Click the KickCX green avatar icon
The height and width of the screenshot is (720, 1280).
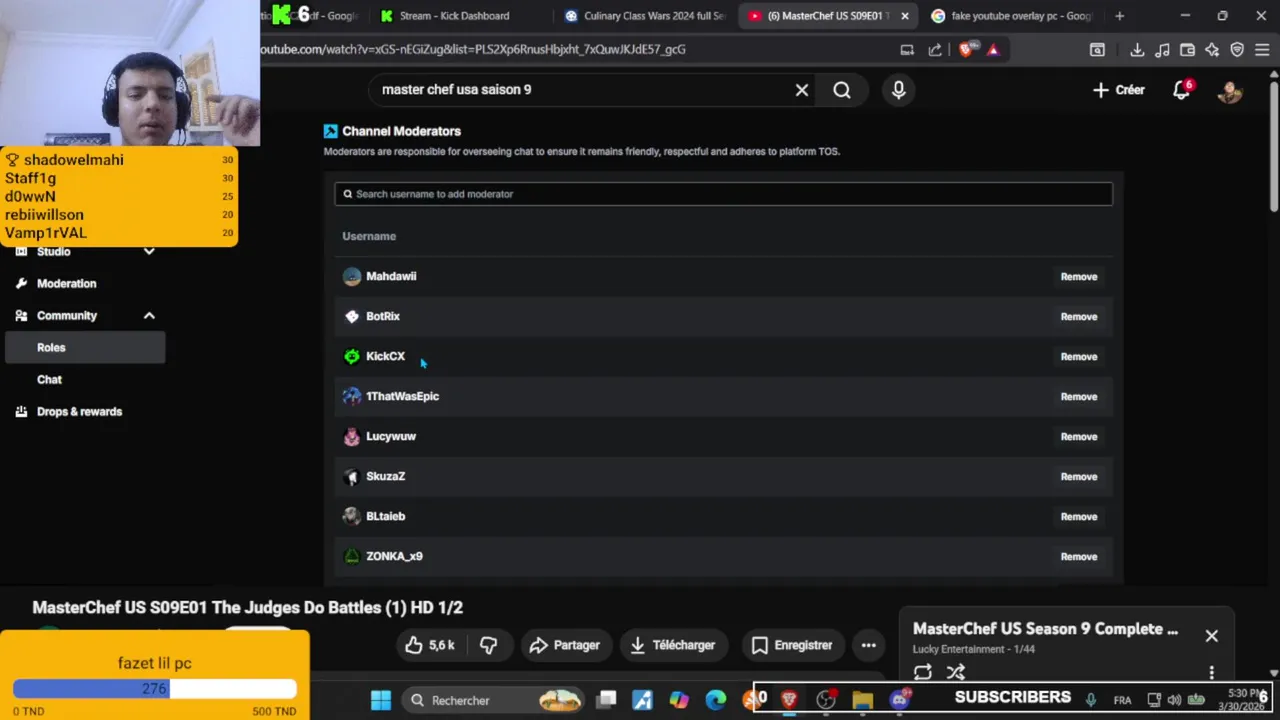351,357
